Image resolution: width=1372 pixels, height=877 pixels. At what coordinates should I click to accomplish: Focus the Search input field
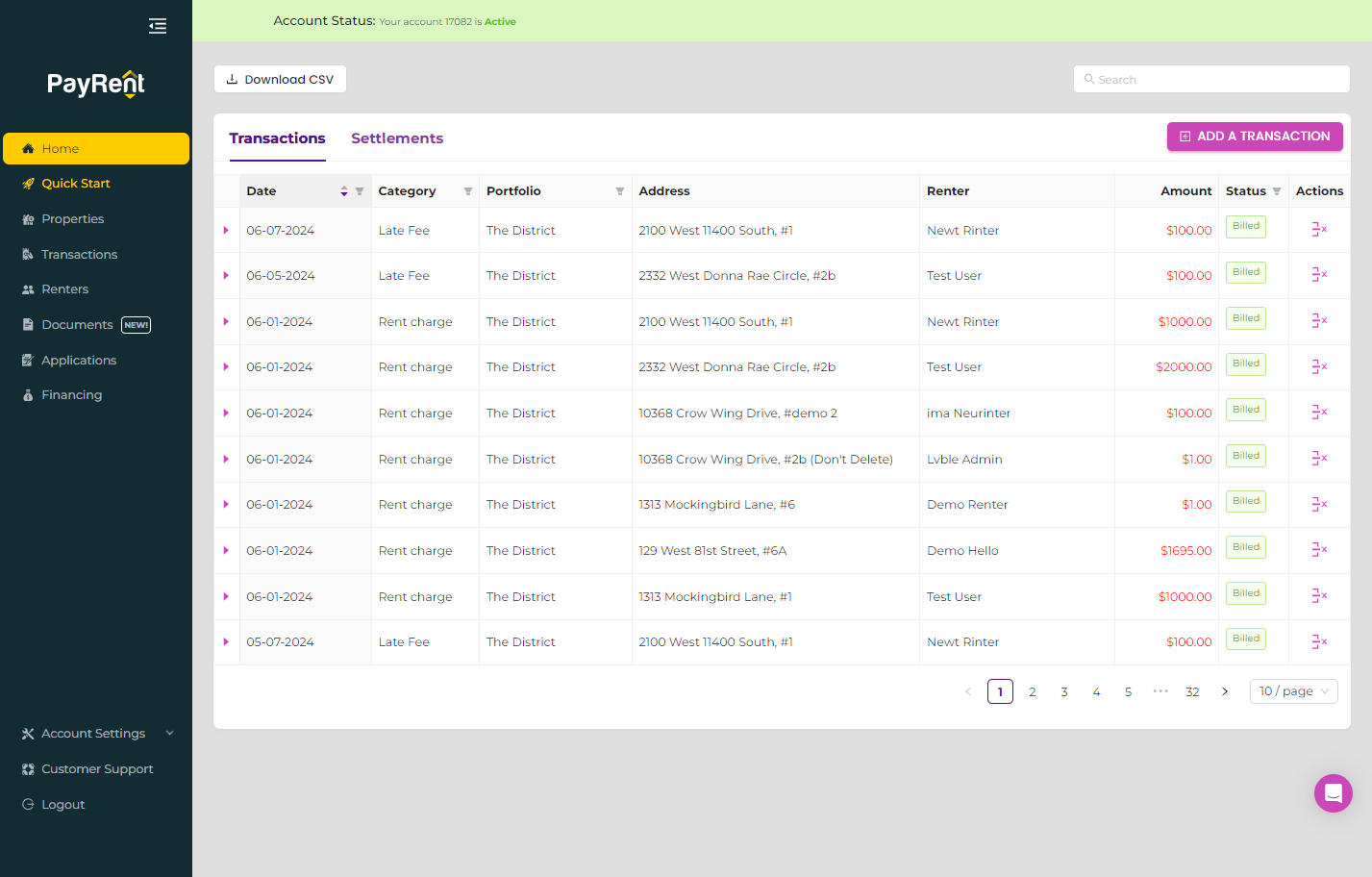1211,79
